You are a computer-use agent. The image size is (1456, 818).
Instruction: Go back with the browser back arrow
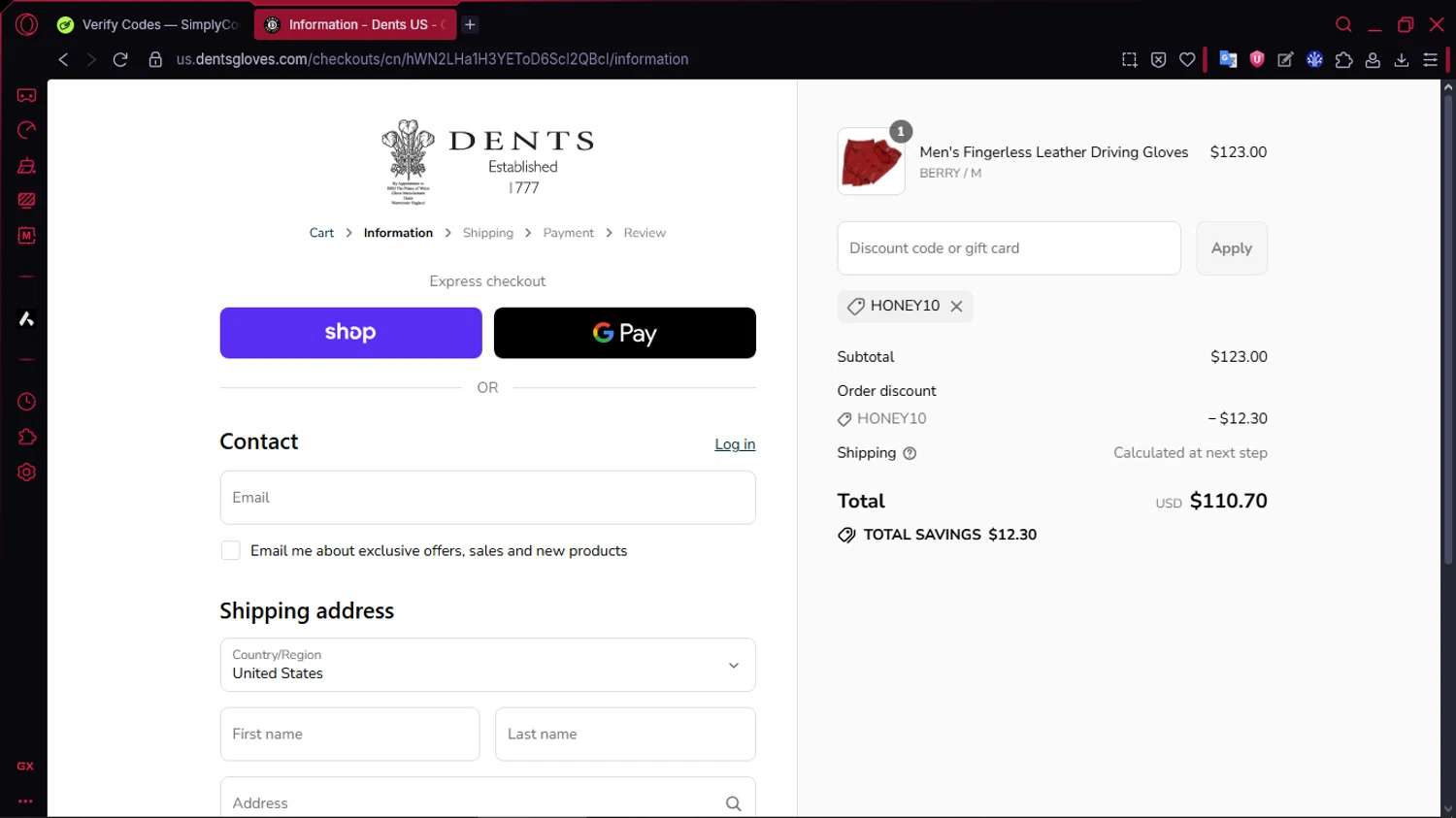coord(64,59)
